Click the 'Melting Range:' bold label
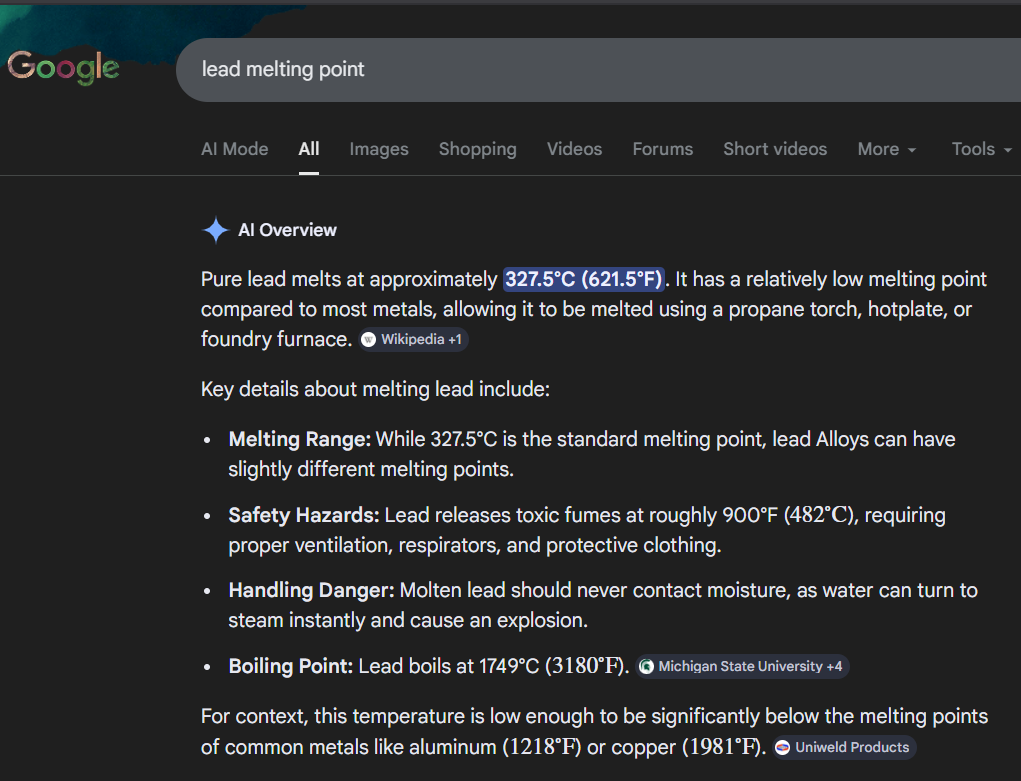The width and height of the screenshot is (1021, 781). click(300, 440)
